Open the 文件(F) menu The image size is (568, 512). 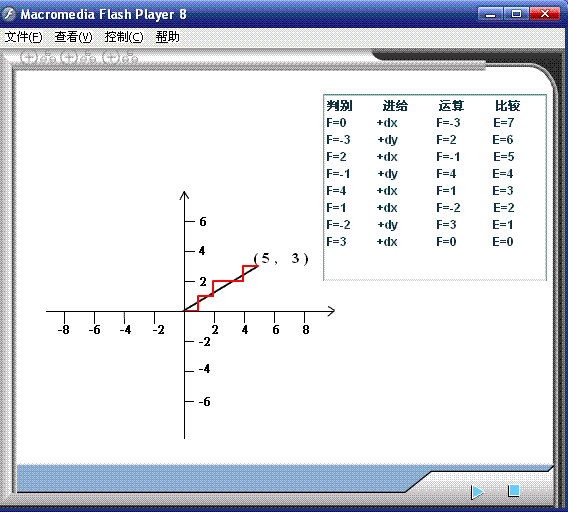pyautogui.click(x=23, y=37)
